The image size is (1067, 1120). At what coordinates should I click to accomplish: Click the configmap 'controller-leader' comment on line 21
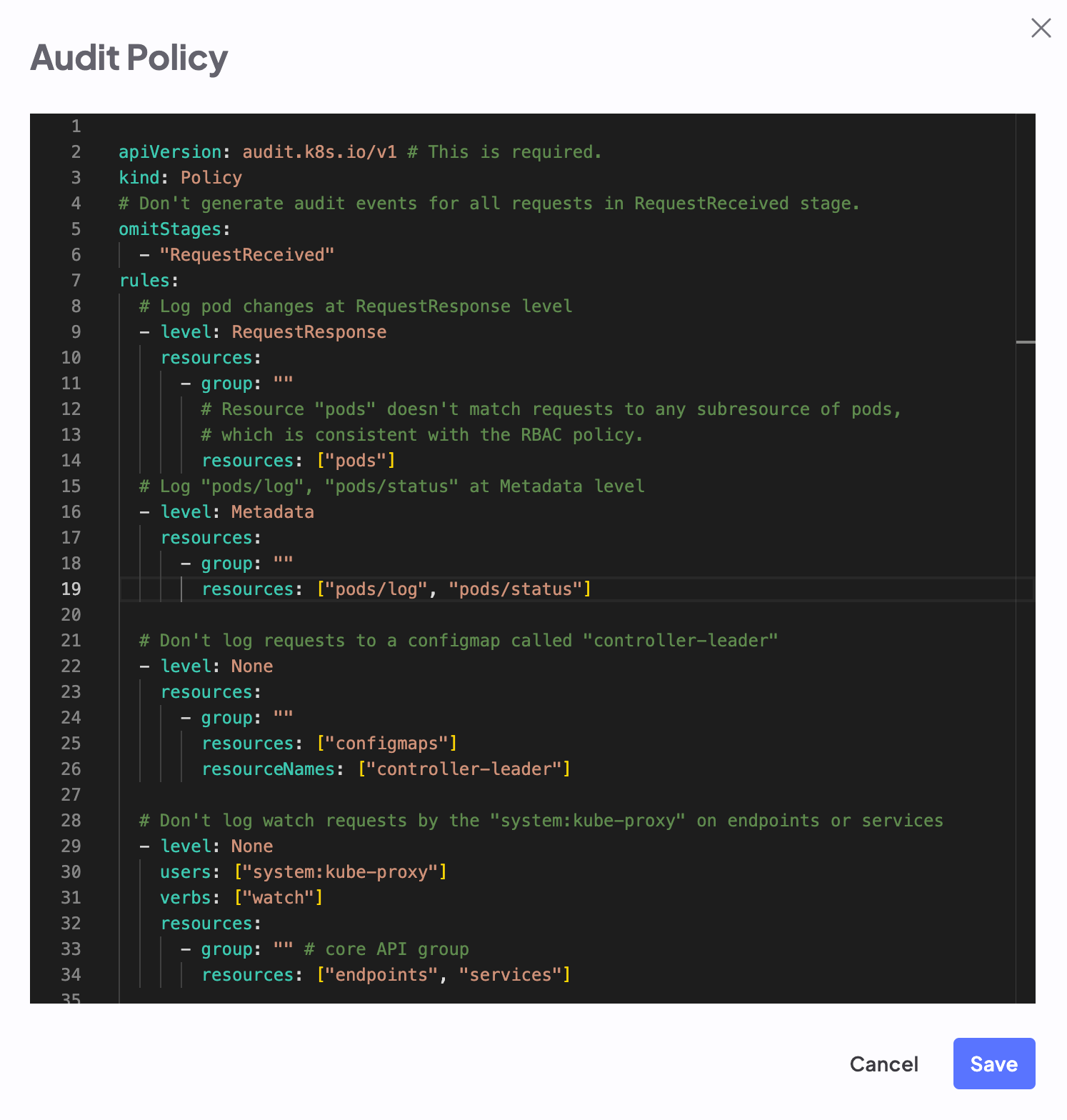459,641
